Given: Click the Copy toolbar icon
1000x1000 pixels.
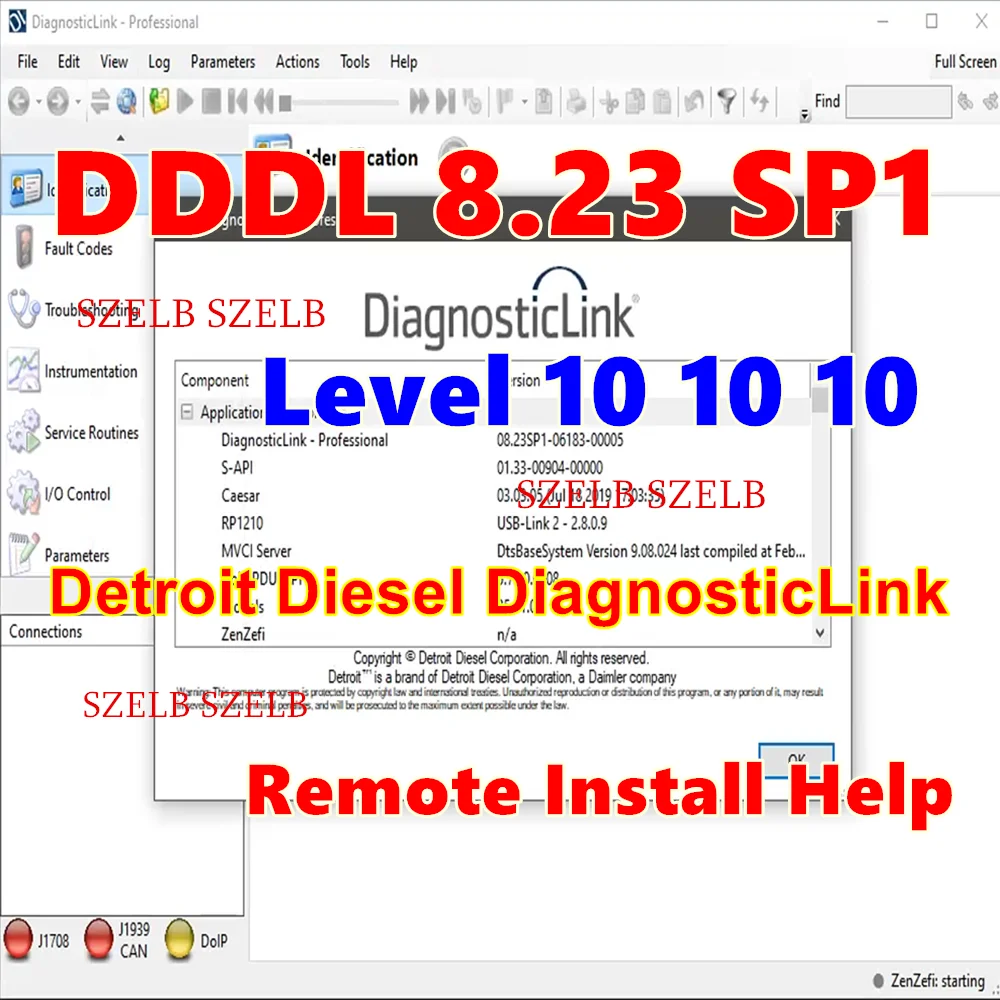Looking at the screenshot, I should click(x=635, y=101).
